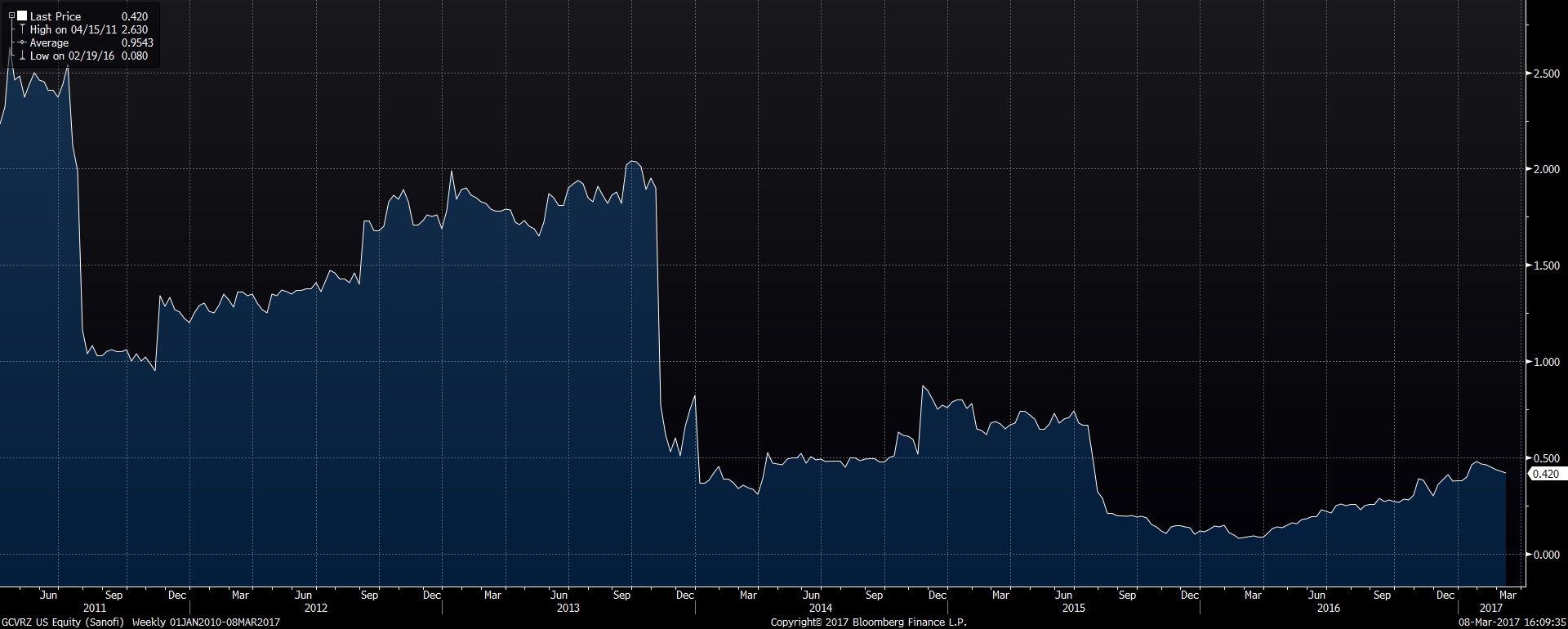Click the Low marker icon in legend

(22, 56)
